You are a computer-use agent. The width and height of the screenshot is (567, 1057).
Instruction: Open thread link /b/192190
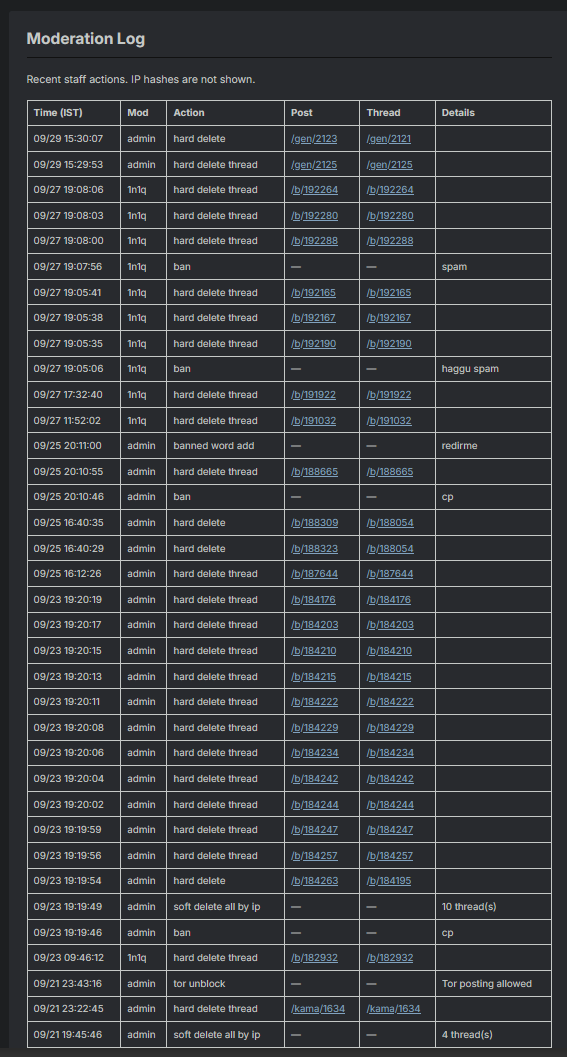pos(388,344)
